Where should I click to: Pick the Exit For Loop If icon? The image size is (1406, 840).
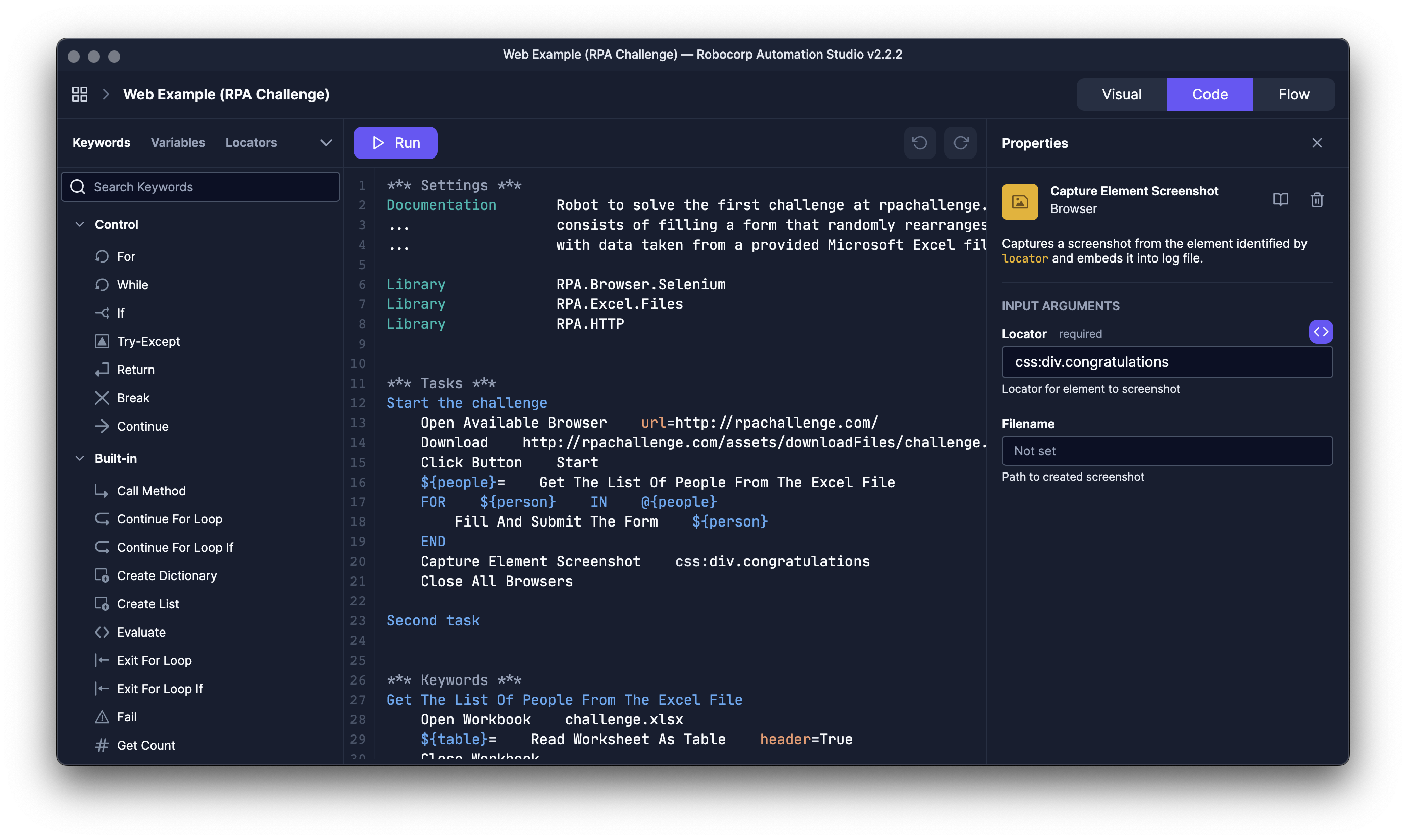[x=102, y=689]
